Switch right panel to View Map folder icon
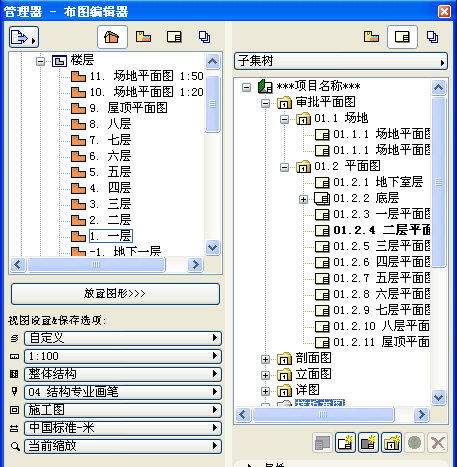The image size is (457, 467). coord(371,37)
